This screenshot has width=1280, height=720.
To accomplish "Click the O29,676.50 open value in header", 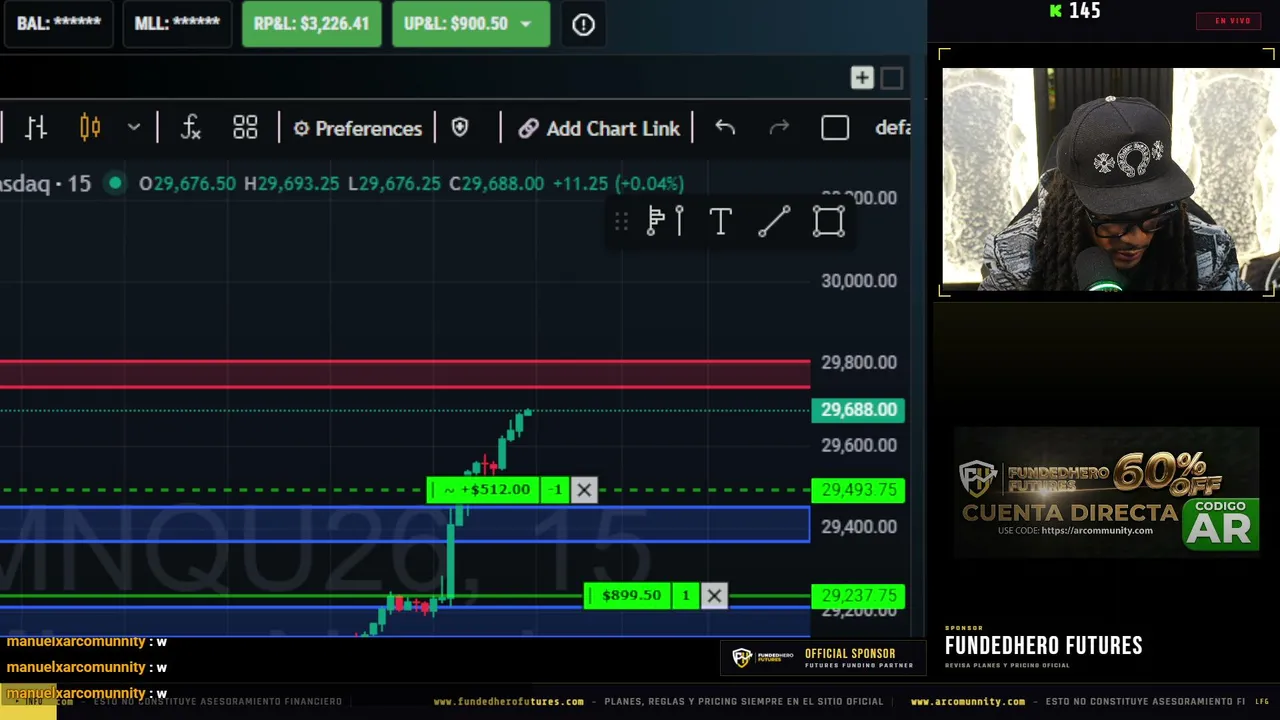I will pyautogui.click(x=187, y=184).
